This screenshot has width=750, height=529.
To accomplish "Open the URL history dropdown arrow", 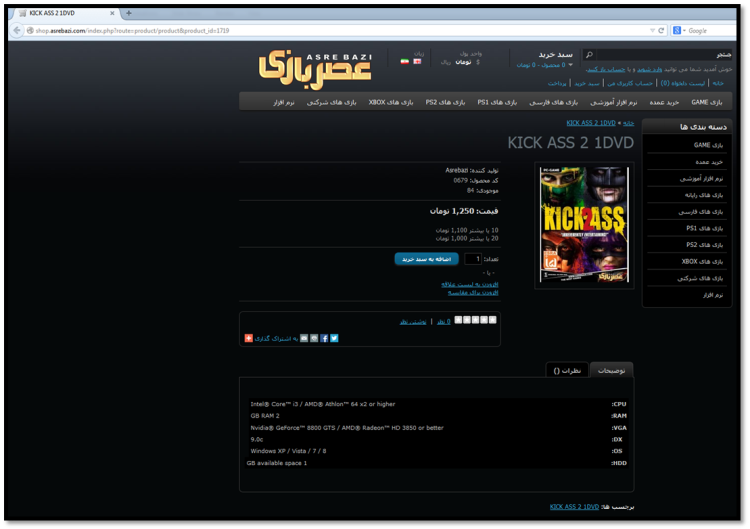I will coord(652,31).
